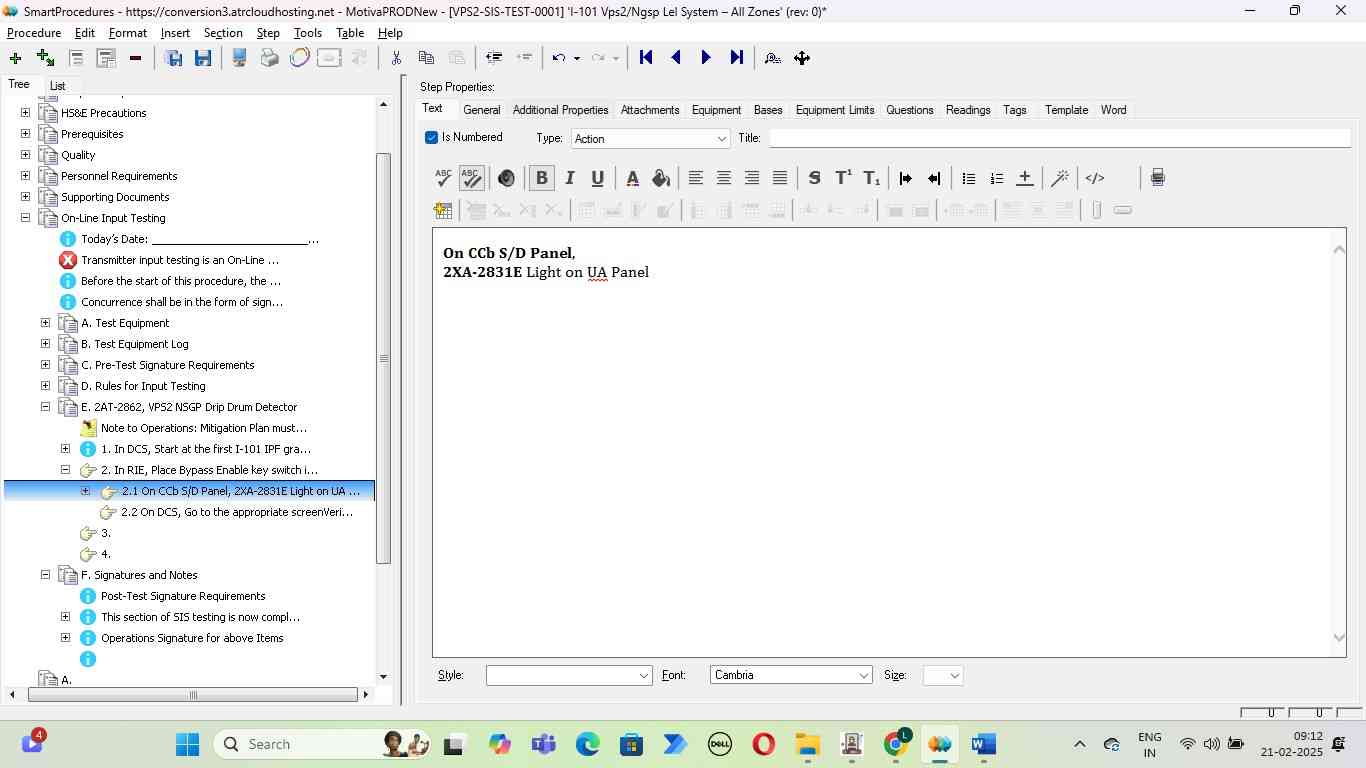Click the tree horizontal scrollbar thumb
The image size is (1366, 768).
tap(193, 695)
